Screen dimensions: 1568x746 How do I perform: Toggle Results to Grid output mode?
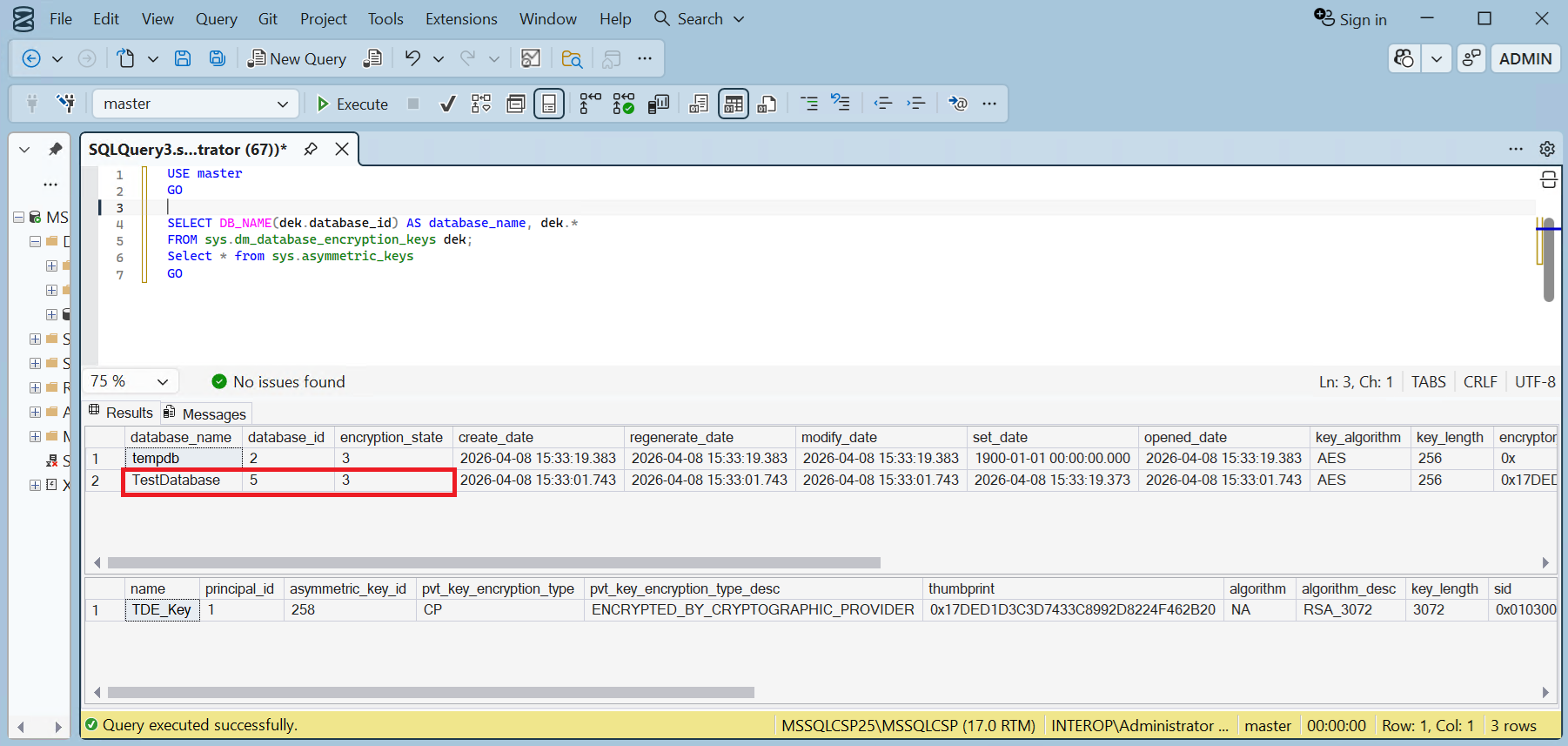point(734,104)
